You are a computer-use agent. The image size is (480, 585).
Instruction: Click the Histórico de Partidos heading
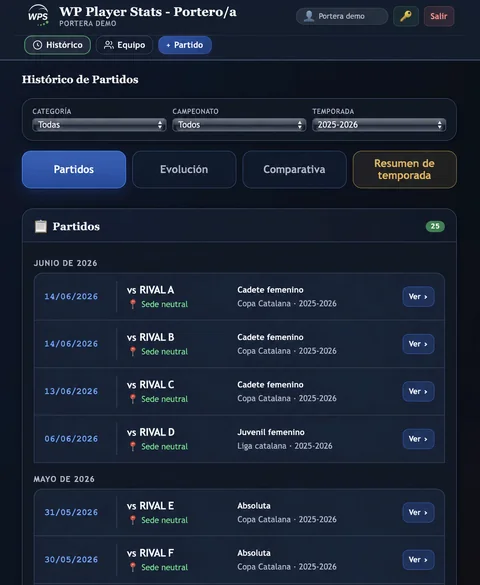tap(80, 79)
